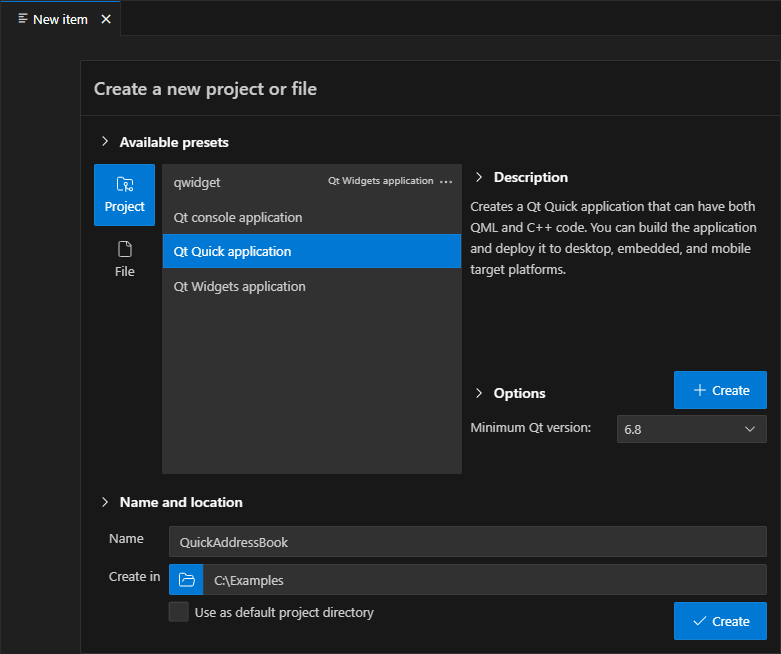Select Qt Widgets application preset

[312, 286]
